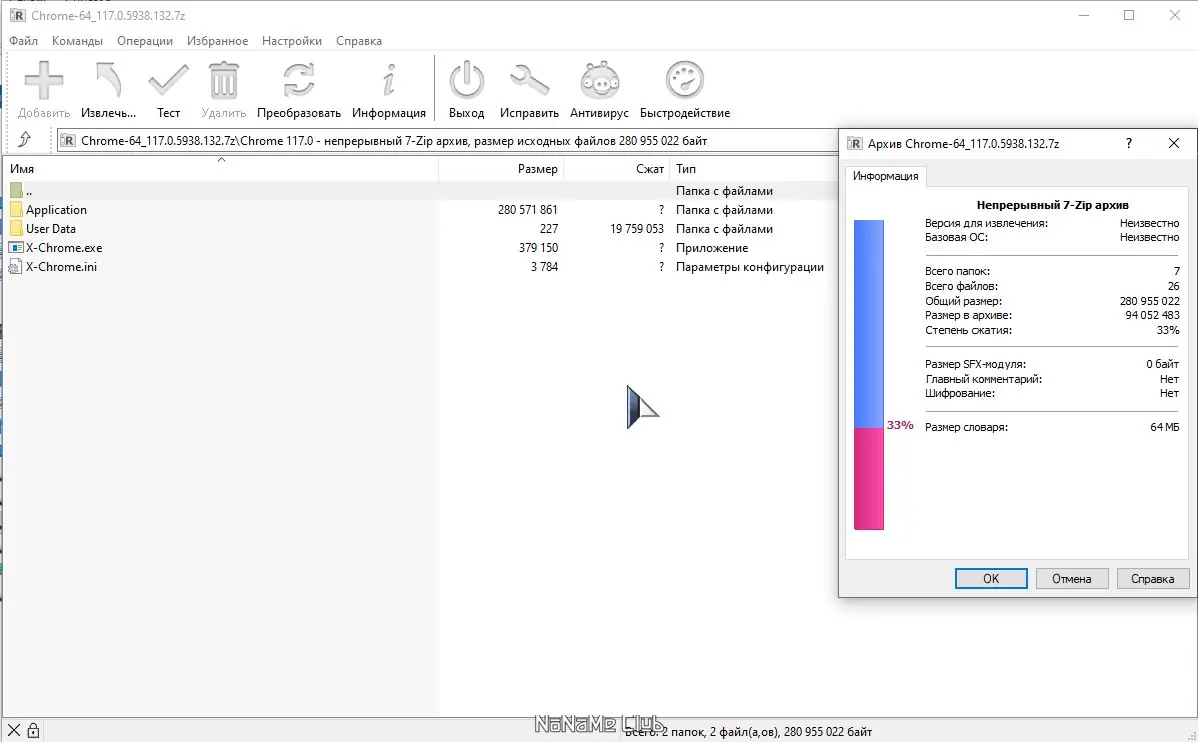Click the '..' entry to go up
Image resolution: width=1198 pixels, height=742 pixels.
[30, 190]
